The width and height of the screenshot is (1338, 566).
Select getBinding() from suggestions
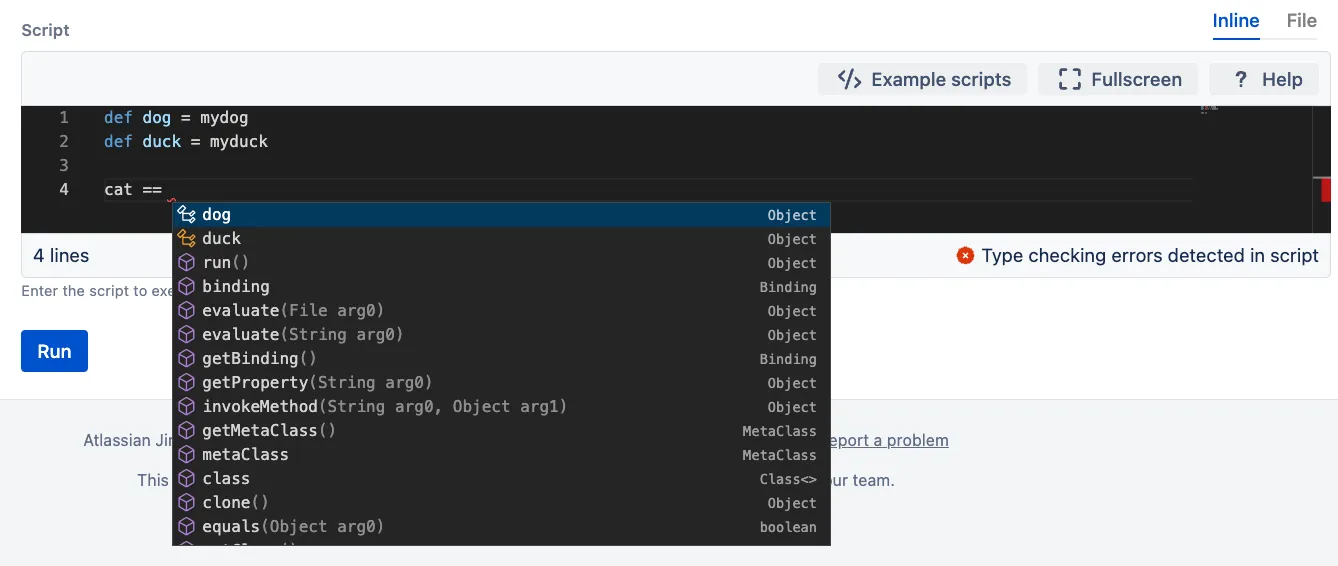click(x=501, y=359)
